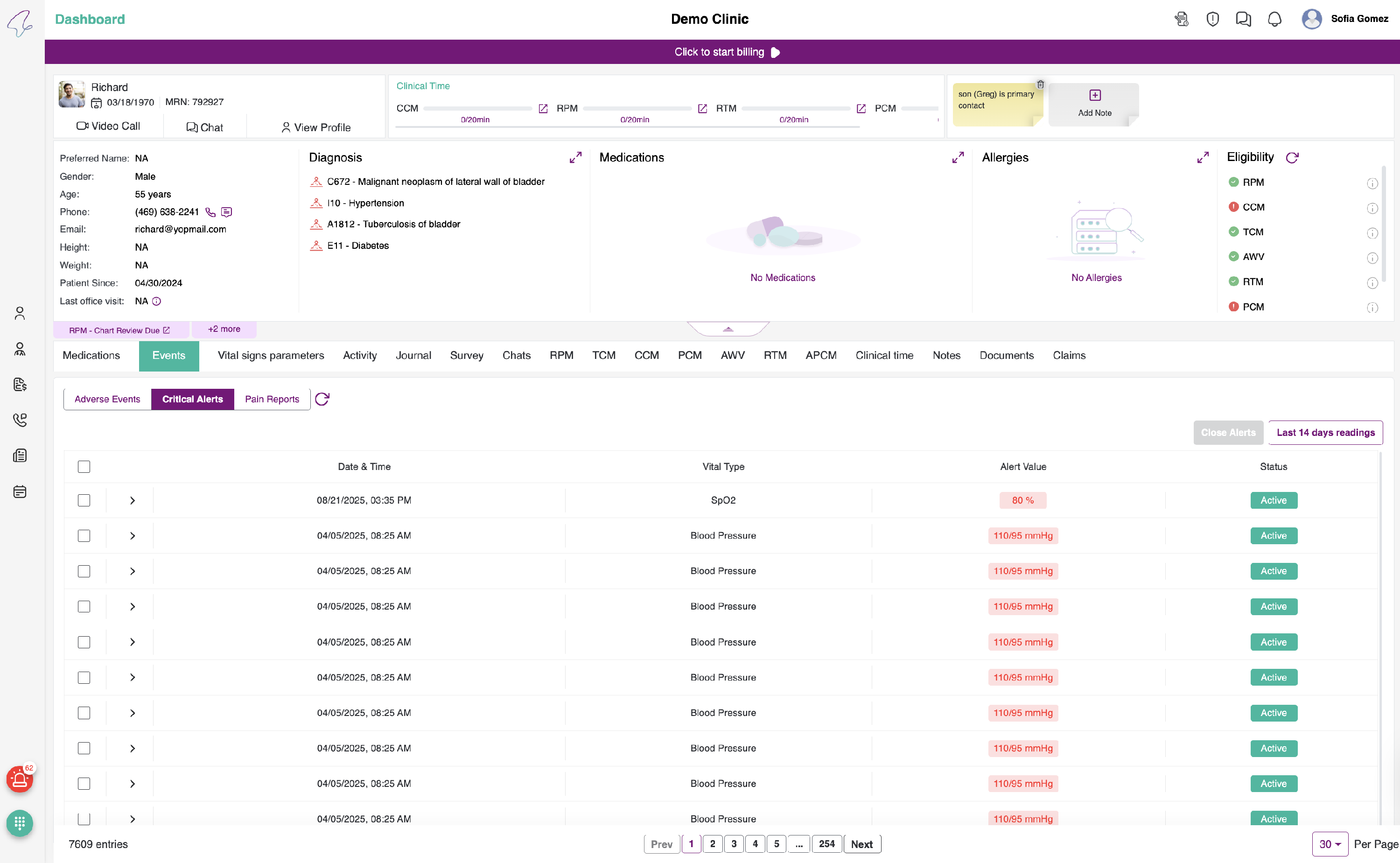The width and height of the screenshot is (1400, 863).
Task: Go to Next page of alerts
Action: (x=861, y=844)
